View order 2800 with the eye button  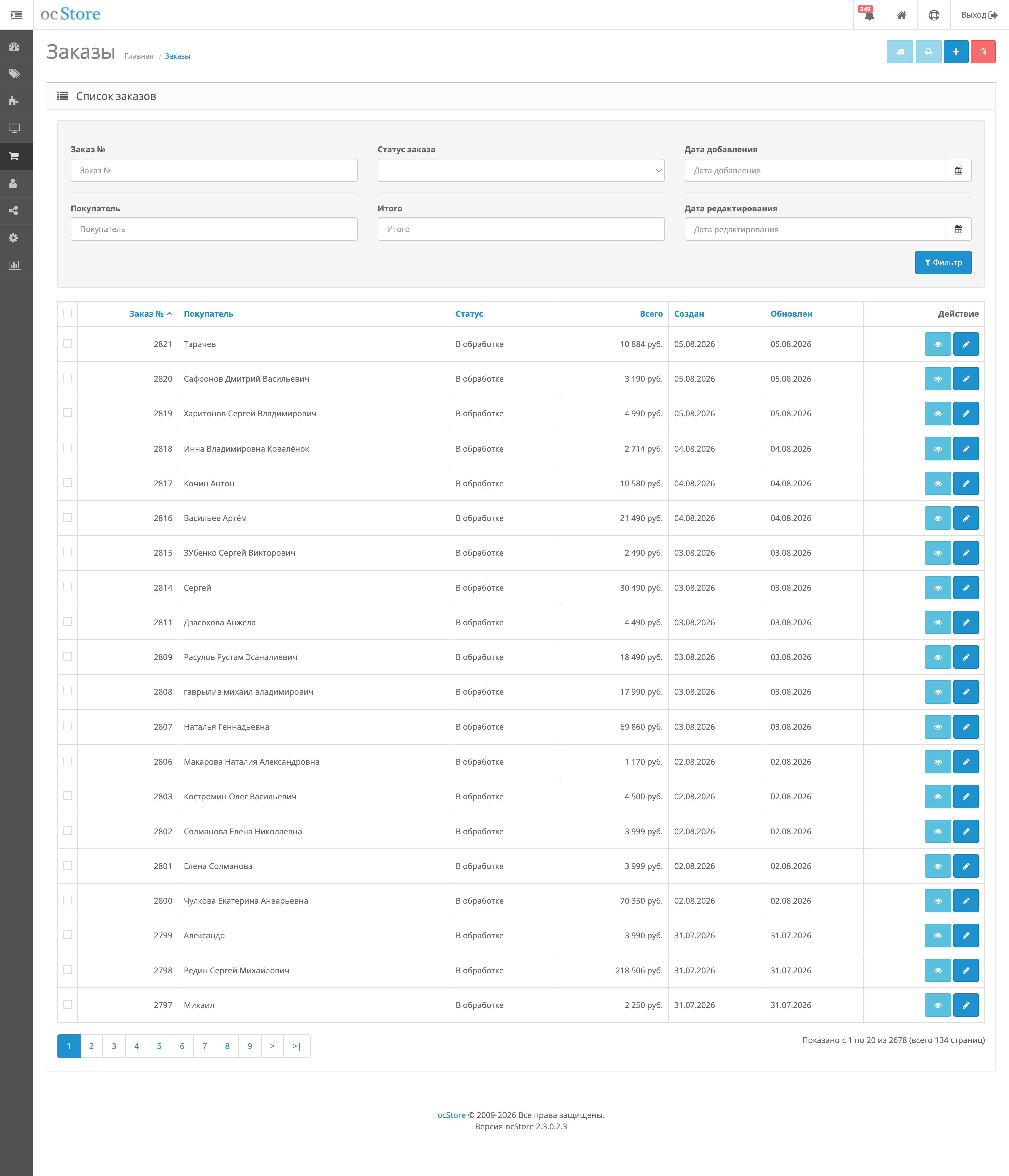pos(938,901)
